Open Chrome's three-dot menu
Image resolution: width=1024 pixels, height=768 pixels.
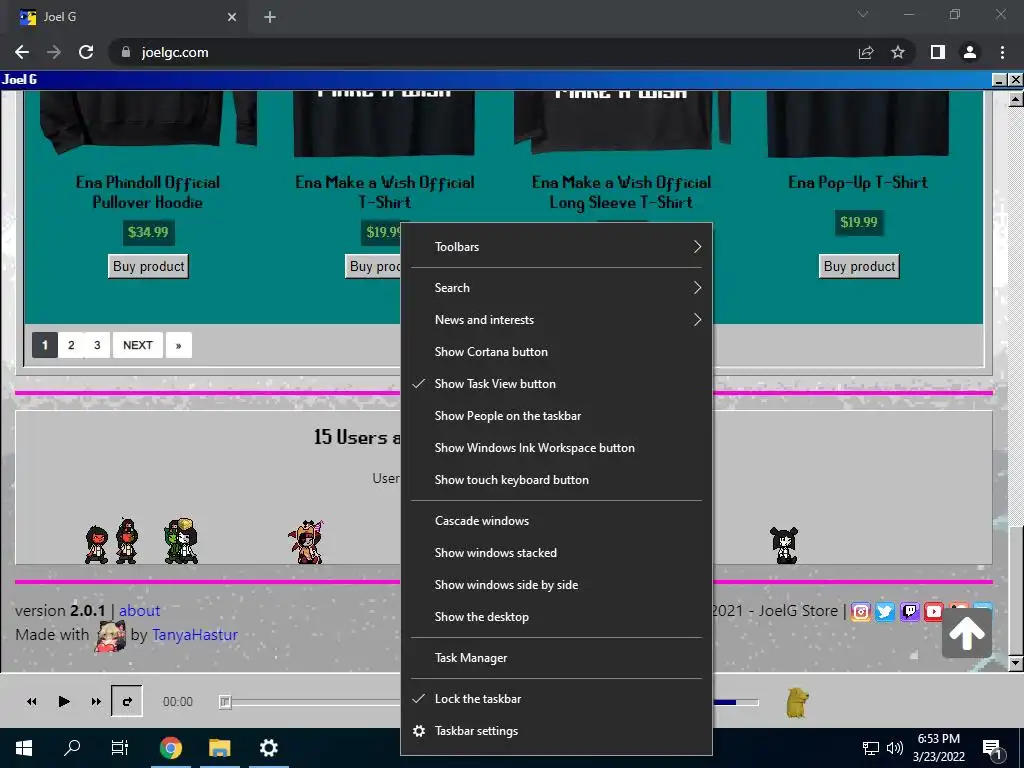click(1002, 52)
